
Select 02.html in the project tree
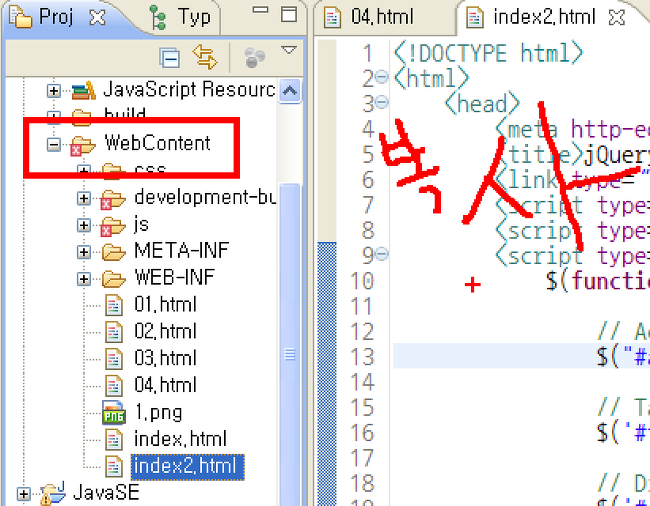click(165, 332)
